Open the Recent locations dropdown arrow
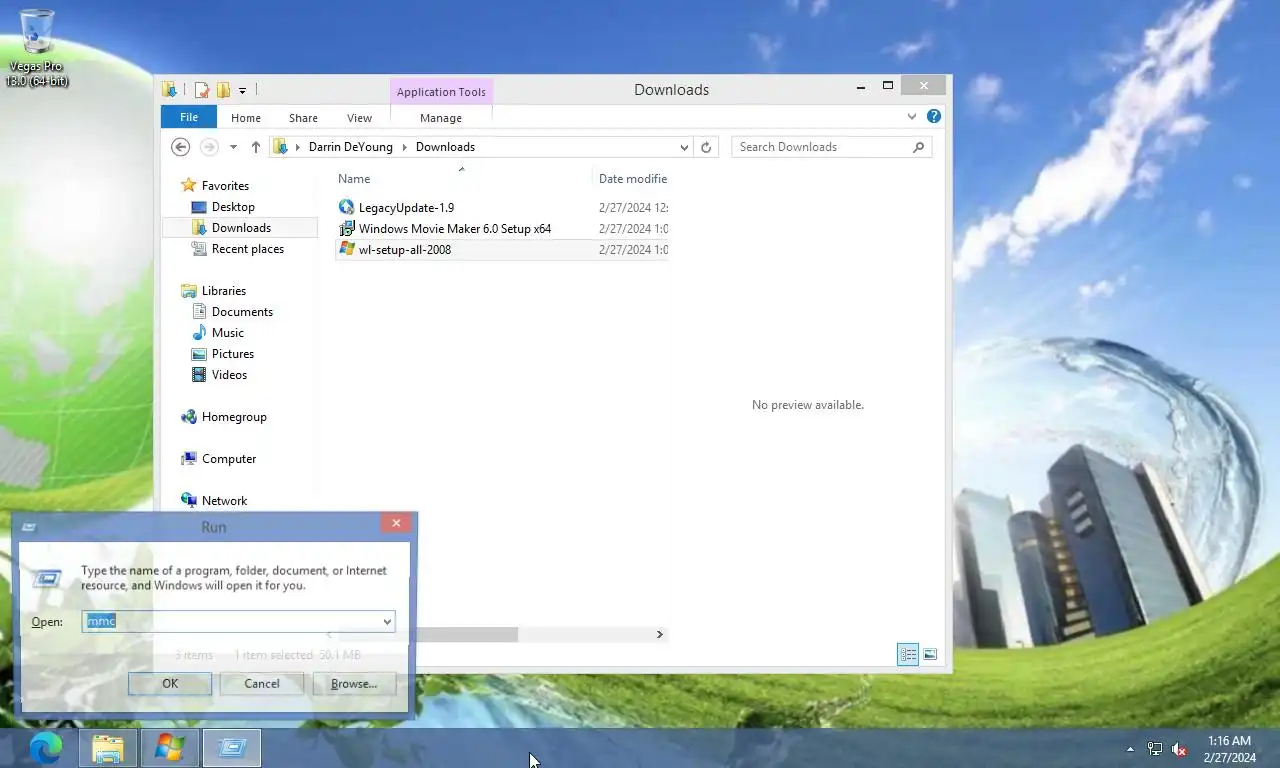 [x=233, y=147]
